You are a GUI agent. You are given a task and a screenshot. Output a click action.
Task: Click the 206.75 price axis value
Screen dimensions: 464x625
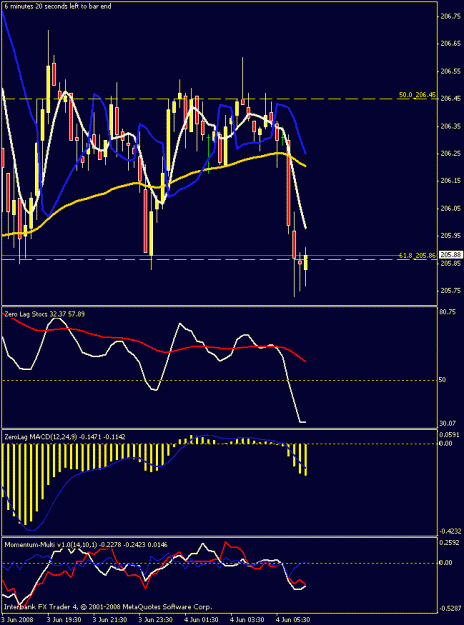pos(450,16)
